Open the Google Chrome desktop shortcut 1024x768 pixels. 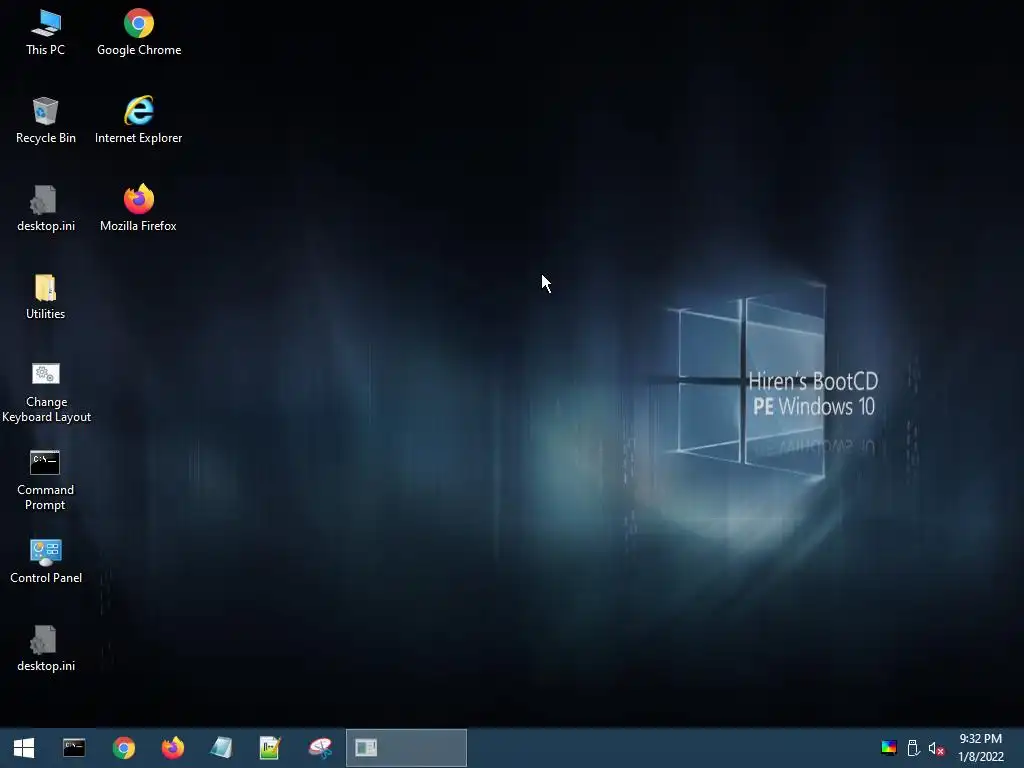coord(138,33)
